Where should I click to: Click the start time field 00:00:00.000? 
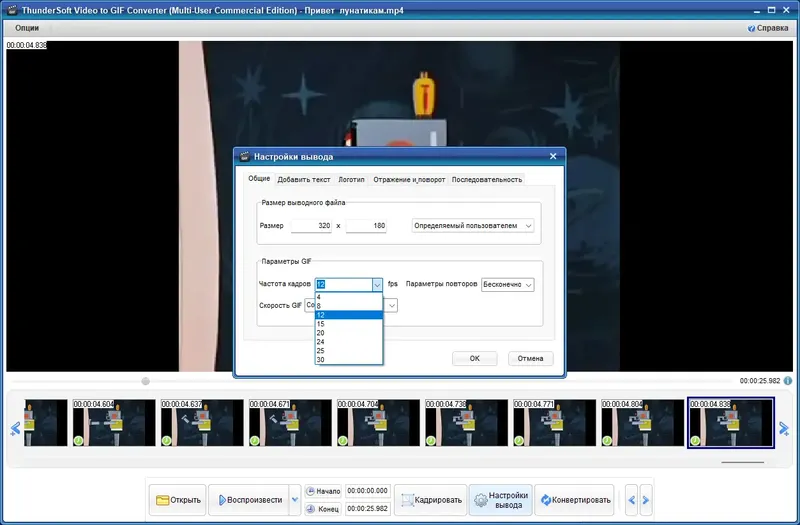point(367,491)
